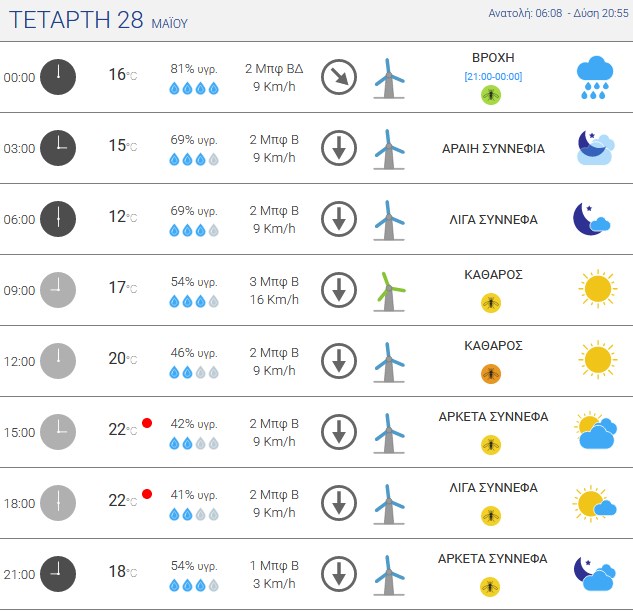Viewport: 633px width, 611px height.
Task: Click the moon and cloud icon at 06:00
Action: [592, 219]
